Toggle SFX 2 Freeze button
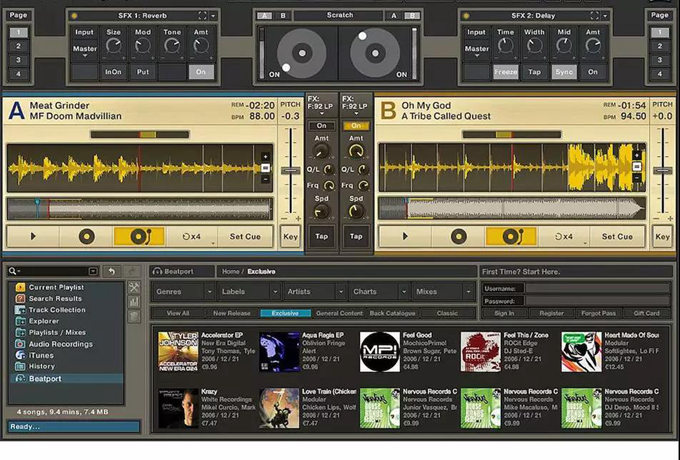Screen dimensions: 680x460 pos(506,72)
